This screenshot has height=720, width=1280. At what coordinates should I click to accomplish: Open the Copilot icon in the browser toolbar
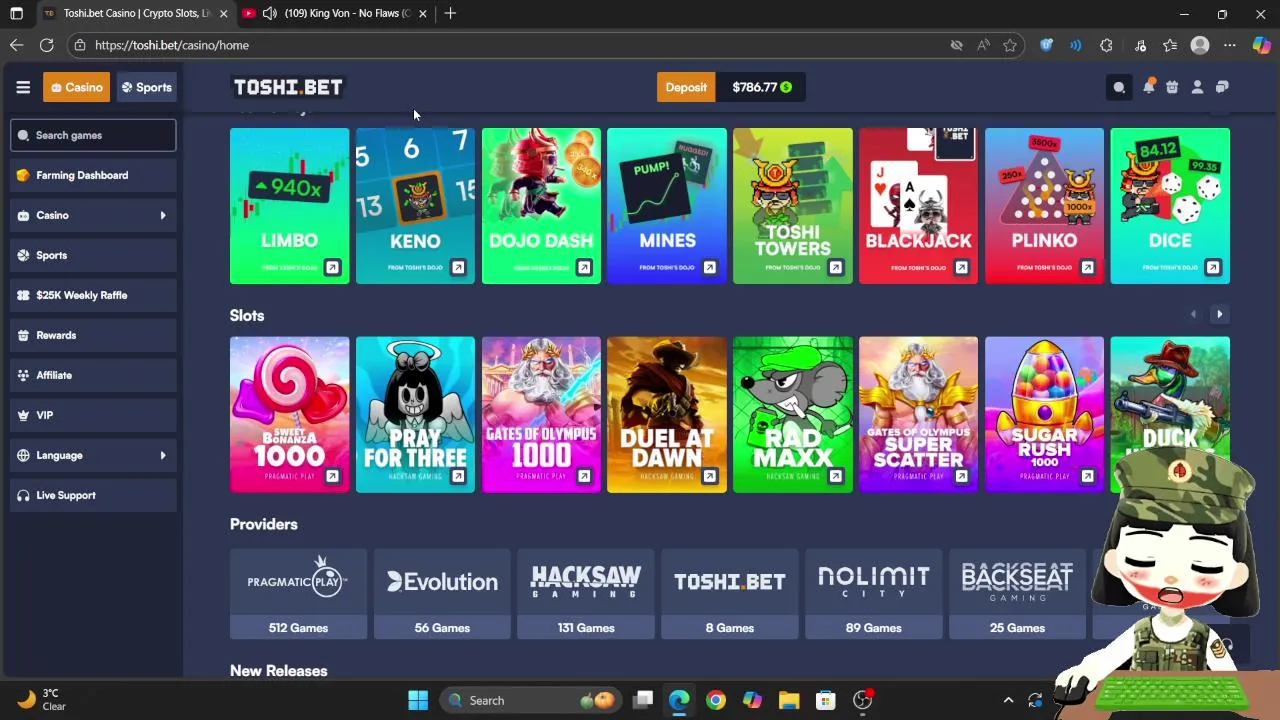(1261, 45)
